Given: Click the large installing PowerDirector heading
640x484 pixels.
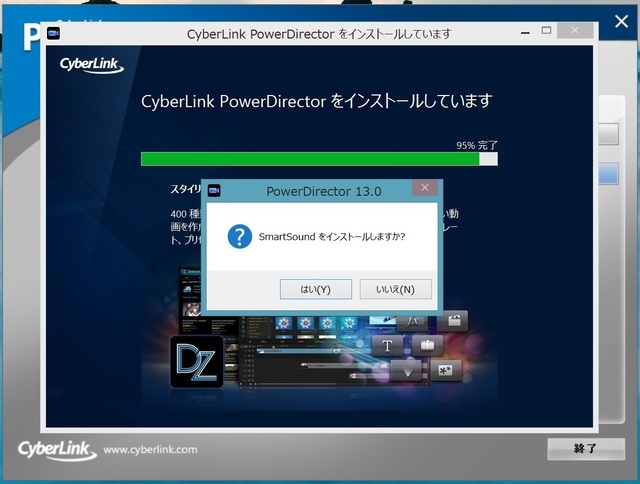Looking at the screenshot, I should click(317, 101).
